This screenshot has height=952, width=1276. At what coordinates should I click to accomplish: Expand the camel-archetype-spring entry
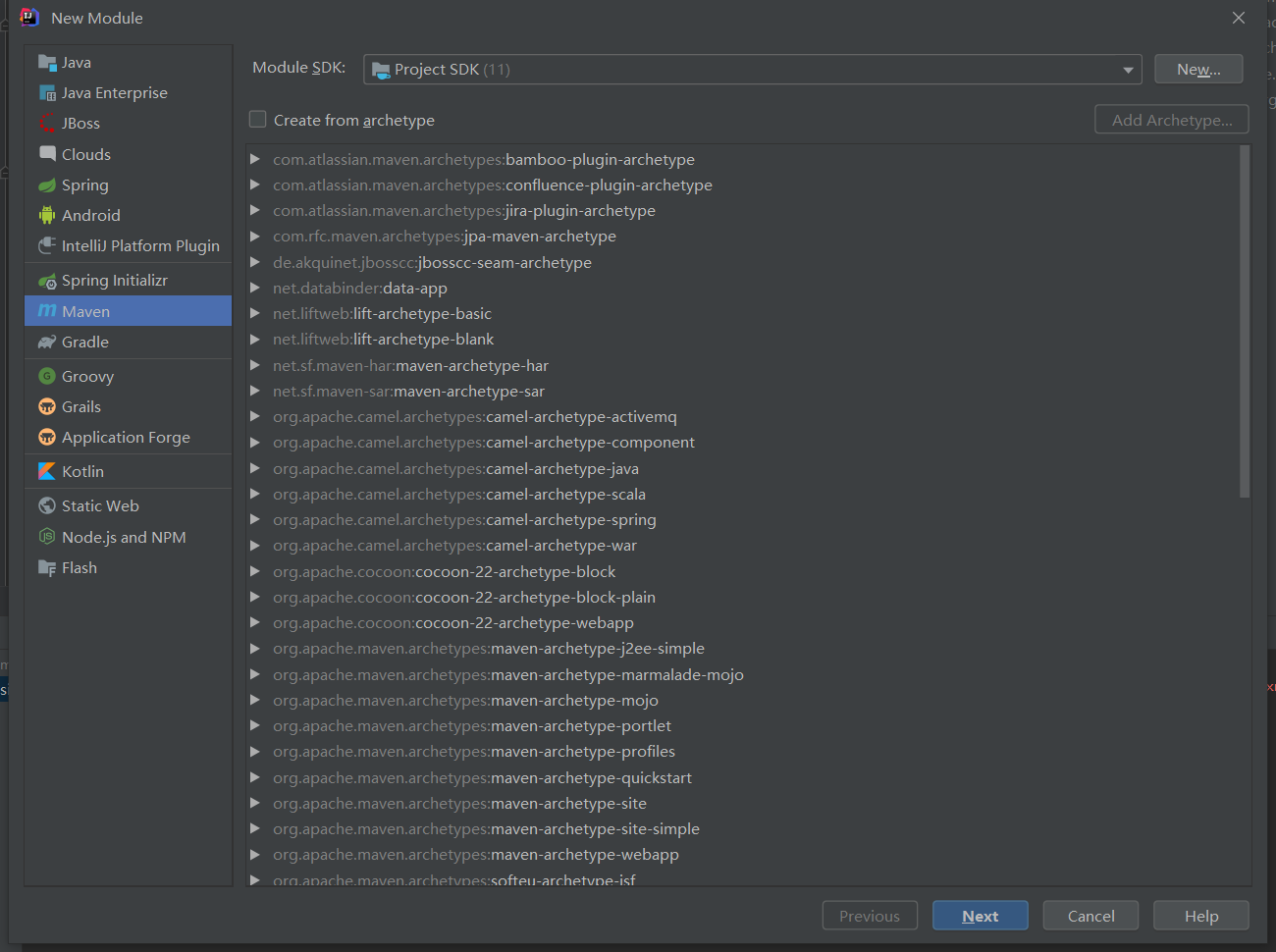point(255,520)
